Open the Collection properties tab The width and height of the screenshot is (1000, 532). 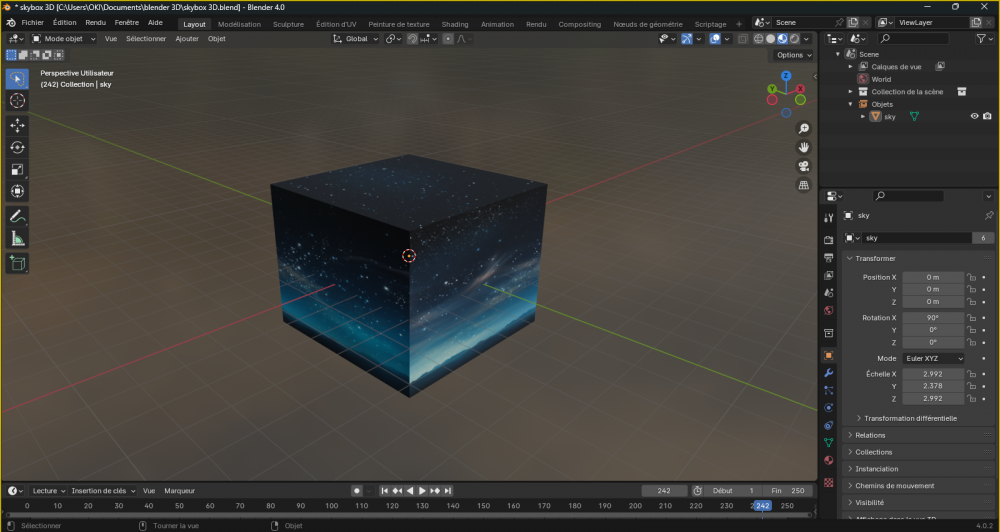828,333
